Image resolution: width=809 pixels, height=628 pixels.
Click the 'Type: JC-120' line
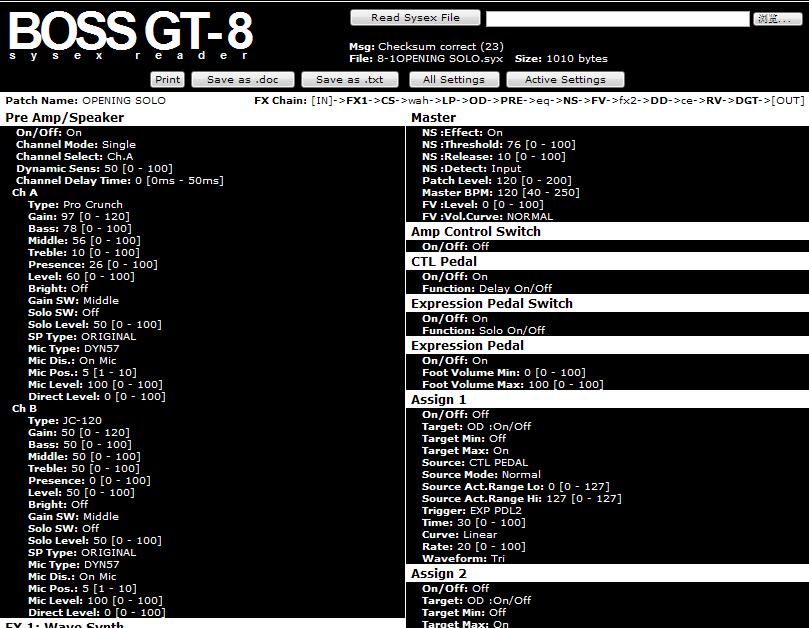65,421
